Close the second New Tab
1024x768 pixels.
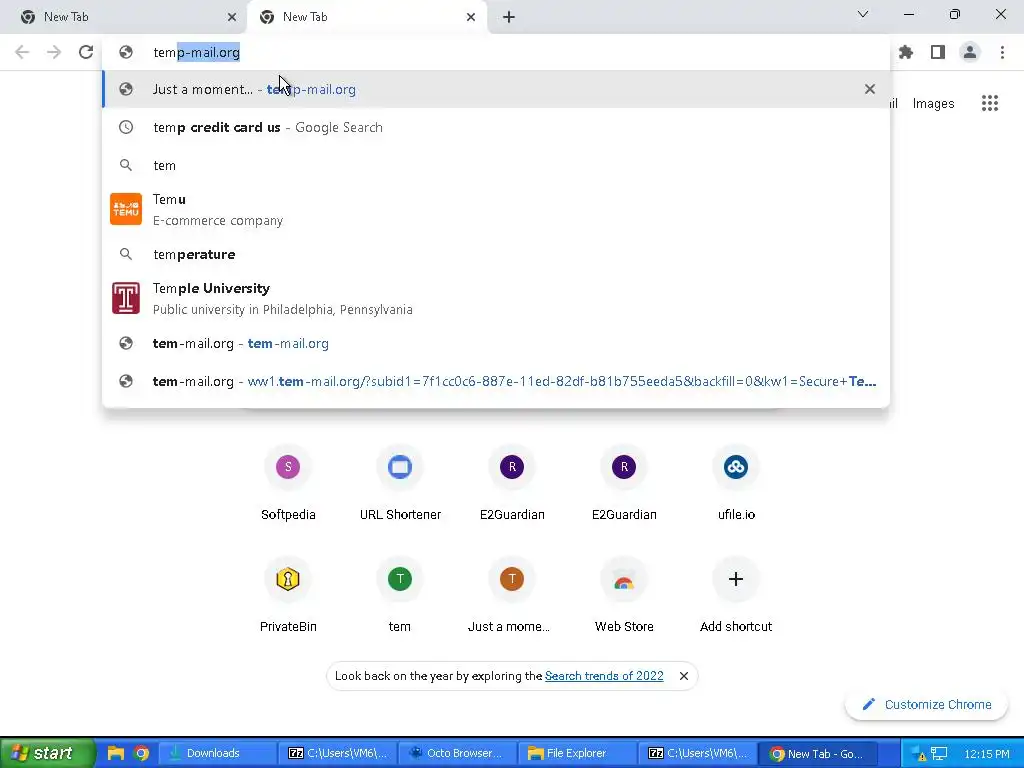tap(471, 17)
